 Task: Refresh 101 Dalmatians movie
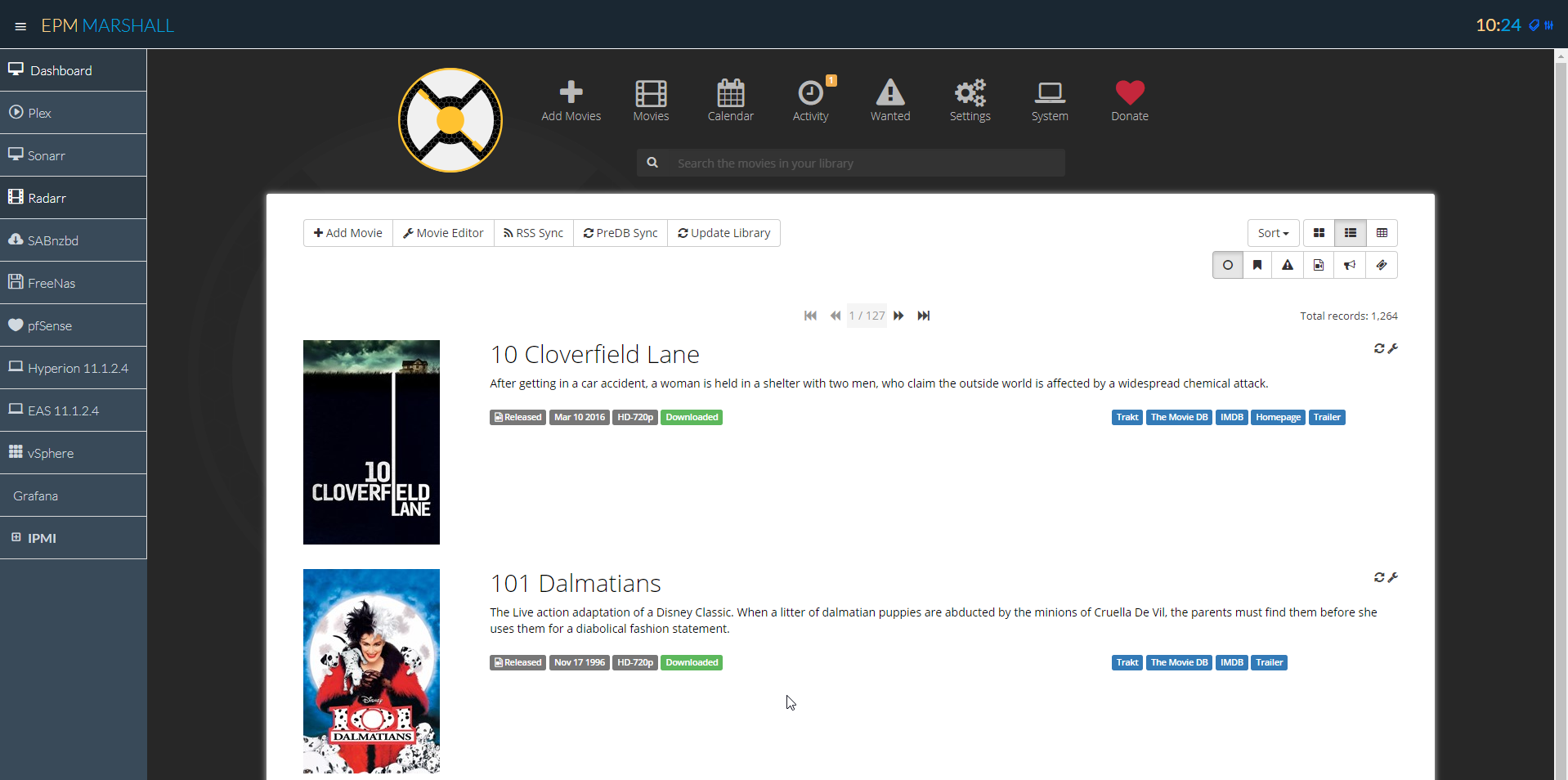coord(1379,577)
